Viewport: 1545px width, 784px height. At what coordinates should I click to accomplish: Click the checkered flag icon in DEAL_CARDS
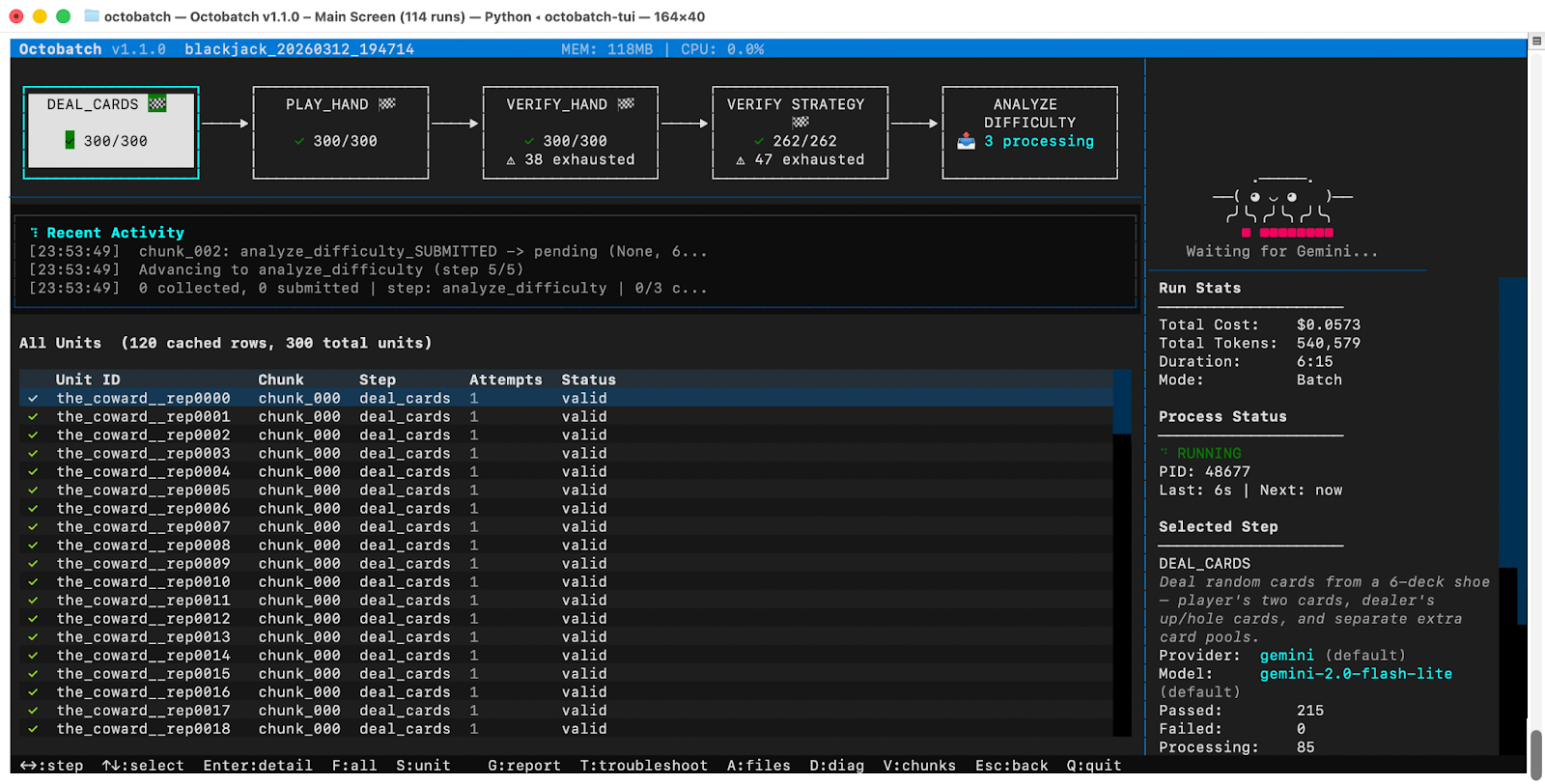(x=157, y=104)
